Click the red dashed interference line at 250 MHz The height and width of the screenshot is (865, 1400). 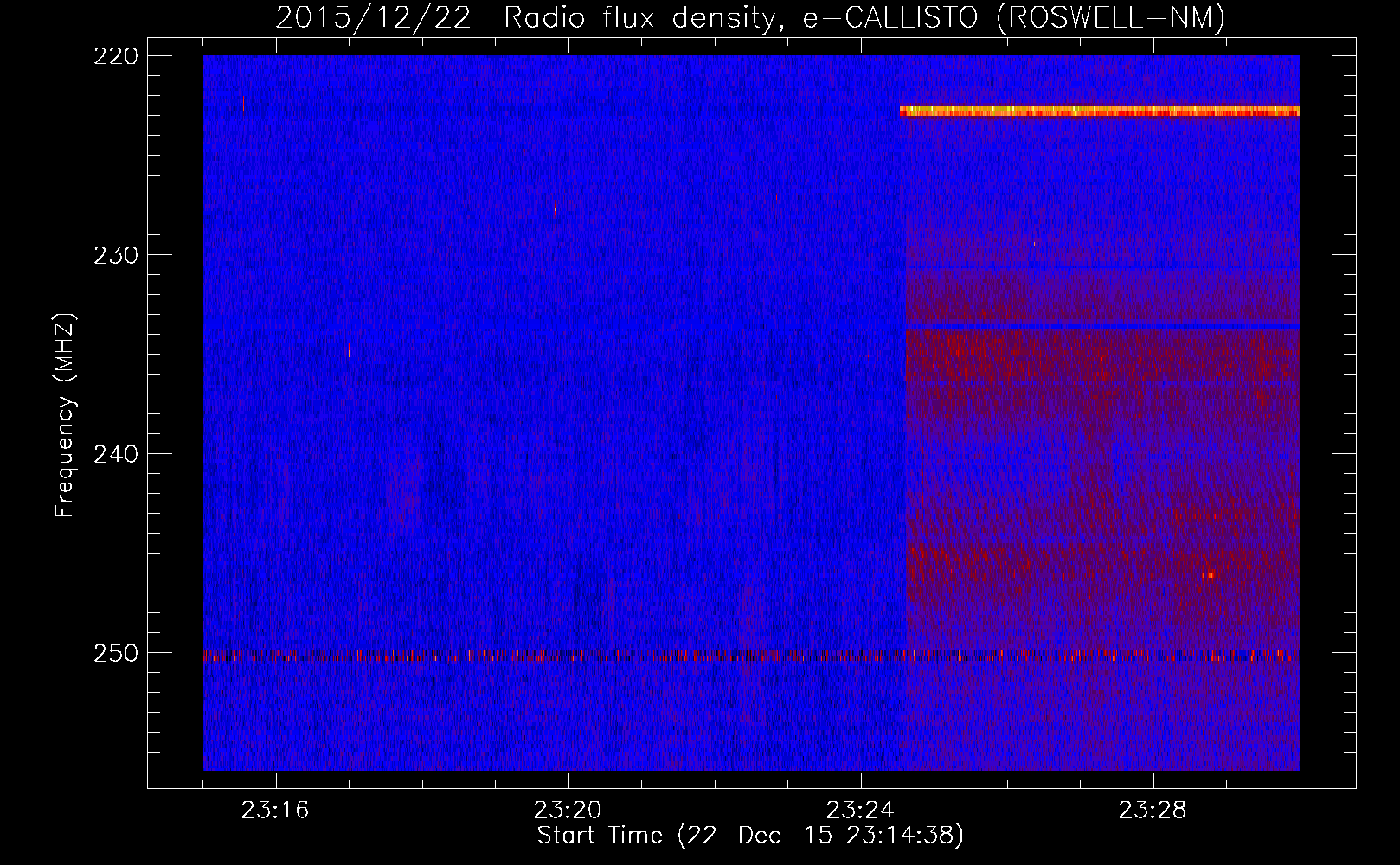[x=751, y=656]
